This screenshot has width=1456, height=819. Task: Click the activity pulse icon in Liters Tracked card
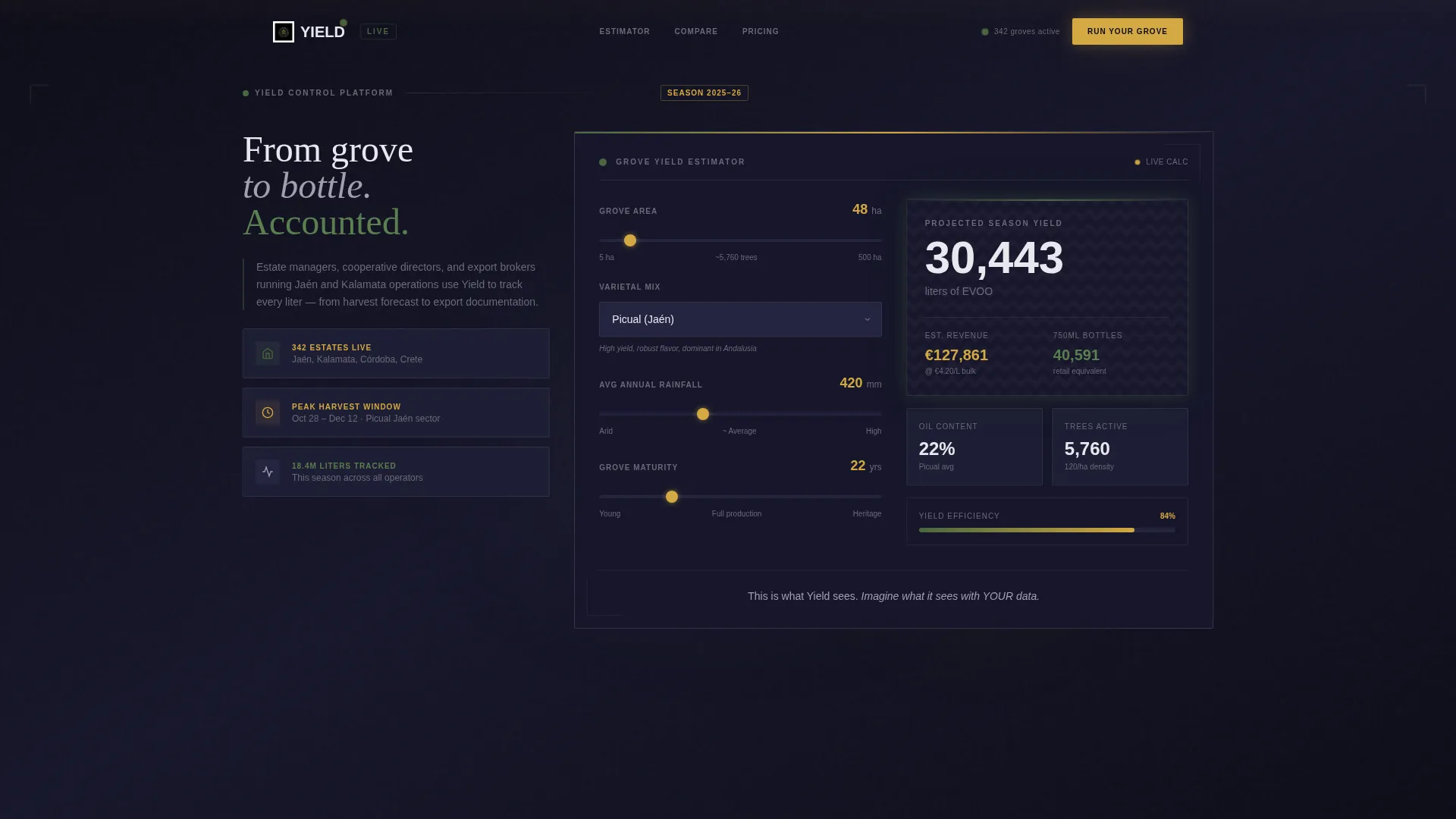268,472
